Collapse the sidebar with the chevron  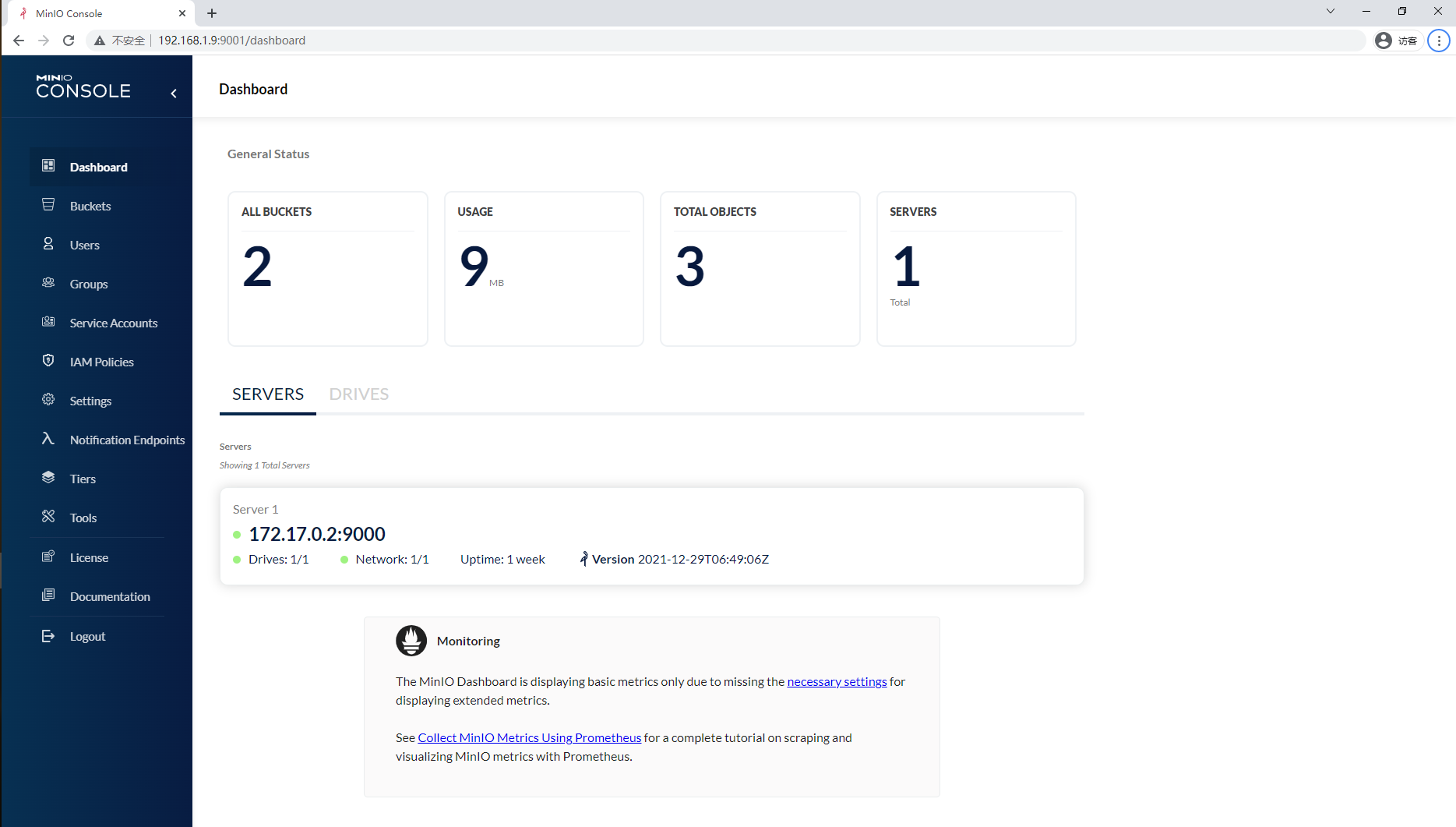point(174,94)
